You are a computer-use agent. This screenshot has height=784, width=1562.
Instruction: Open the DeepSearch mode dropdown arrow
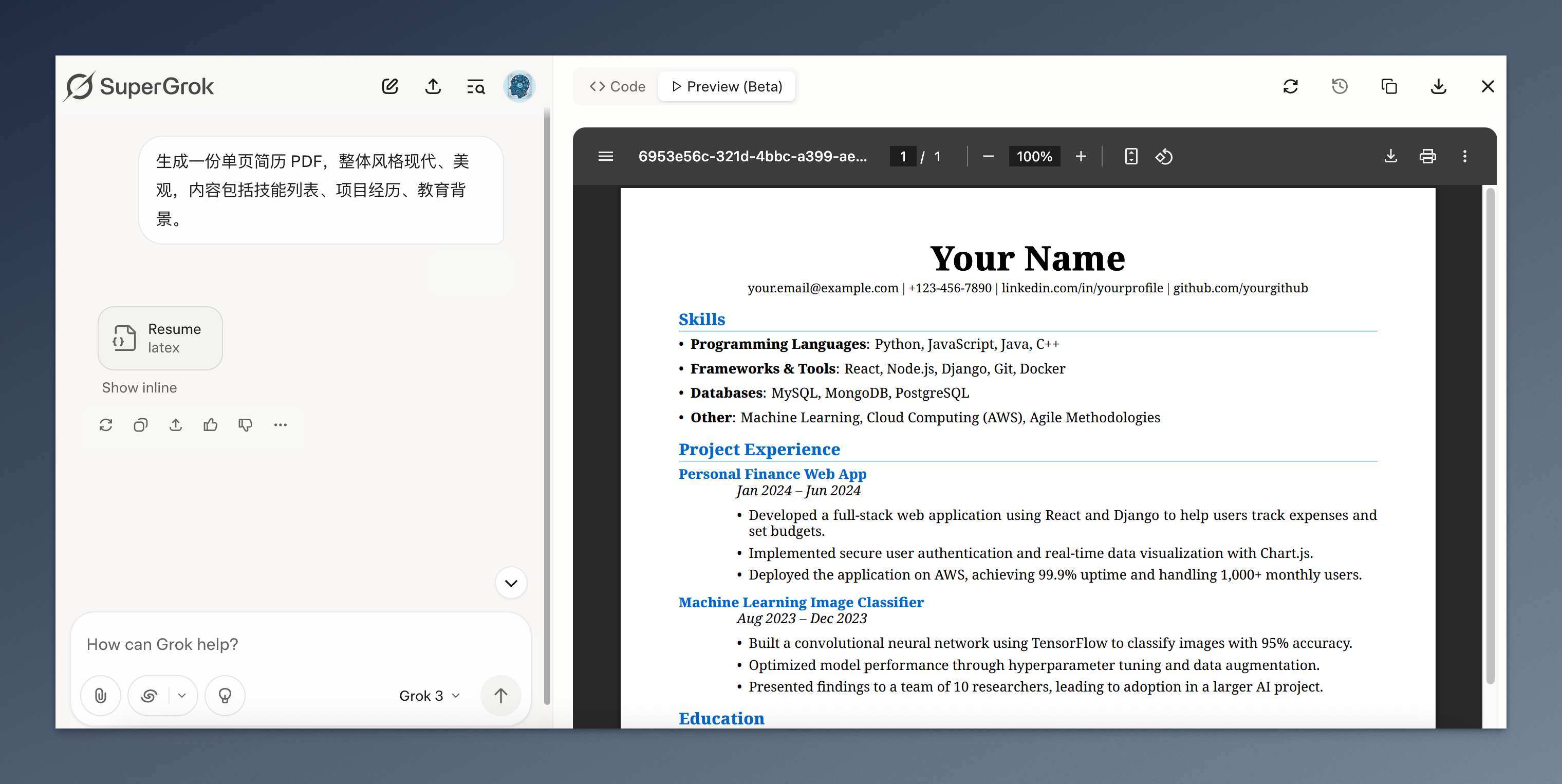[x=182, y=696]
